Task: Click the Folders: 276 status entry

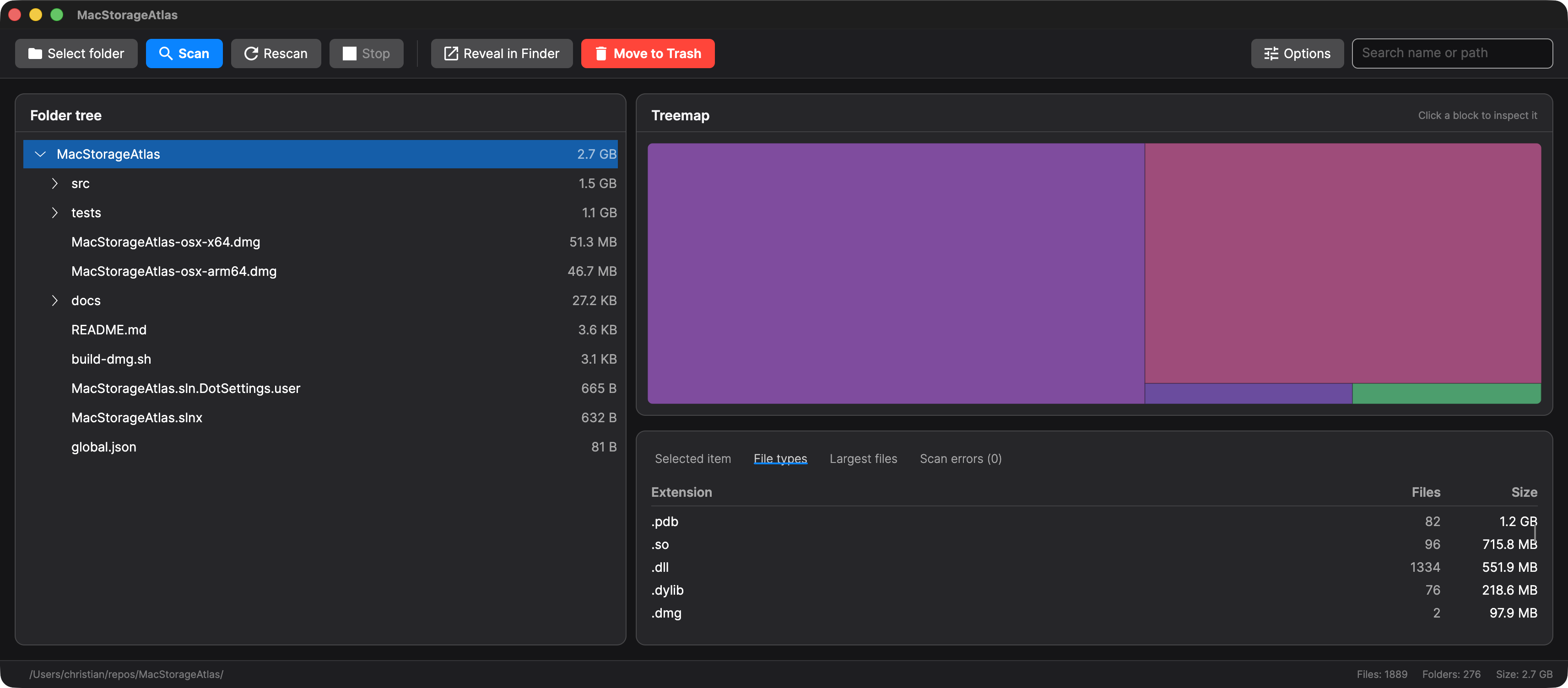Action: [1451, 674]
